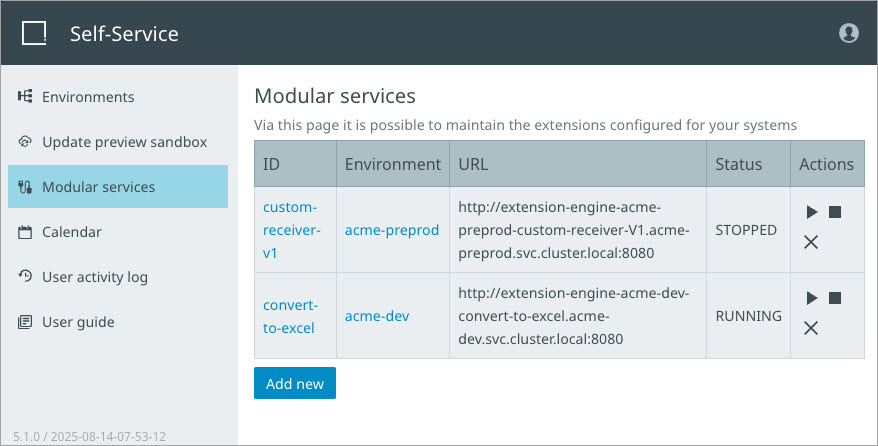Start the convert-to-excel service
Screen dimensions: 878x446
pos(812,298)
